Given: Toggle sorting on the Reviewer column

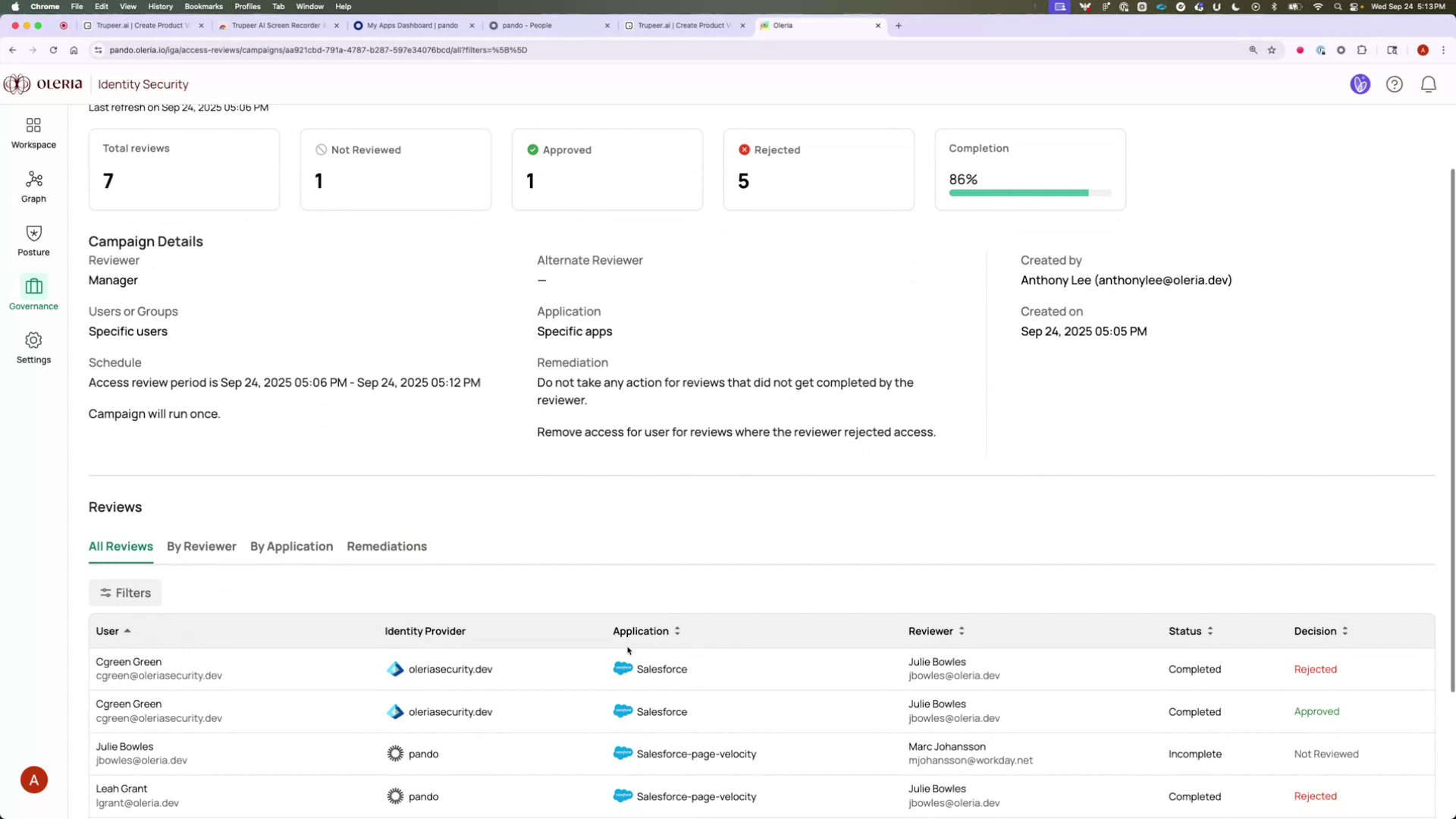Looking at the screenshot, I should 961,630.
